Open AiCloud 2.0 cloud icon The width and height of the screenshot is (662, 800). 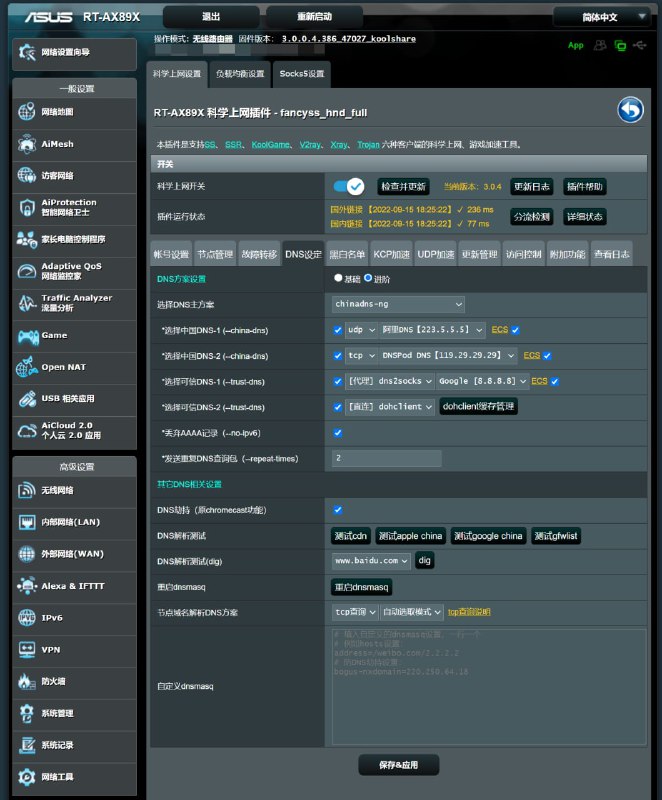coord(27,431)
